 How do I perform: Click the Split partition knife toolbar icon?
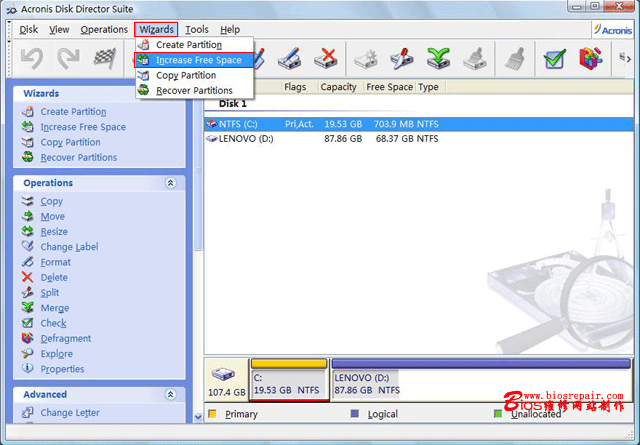click(402, 59)
